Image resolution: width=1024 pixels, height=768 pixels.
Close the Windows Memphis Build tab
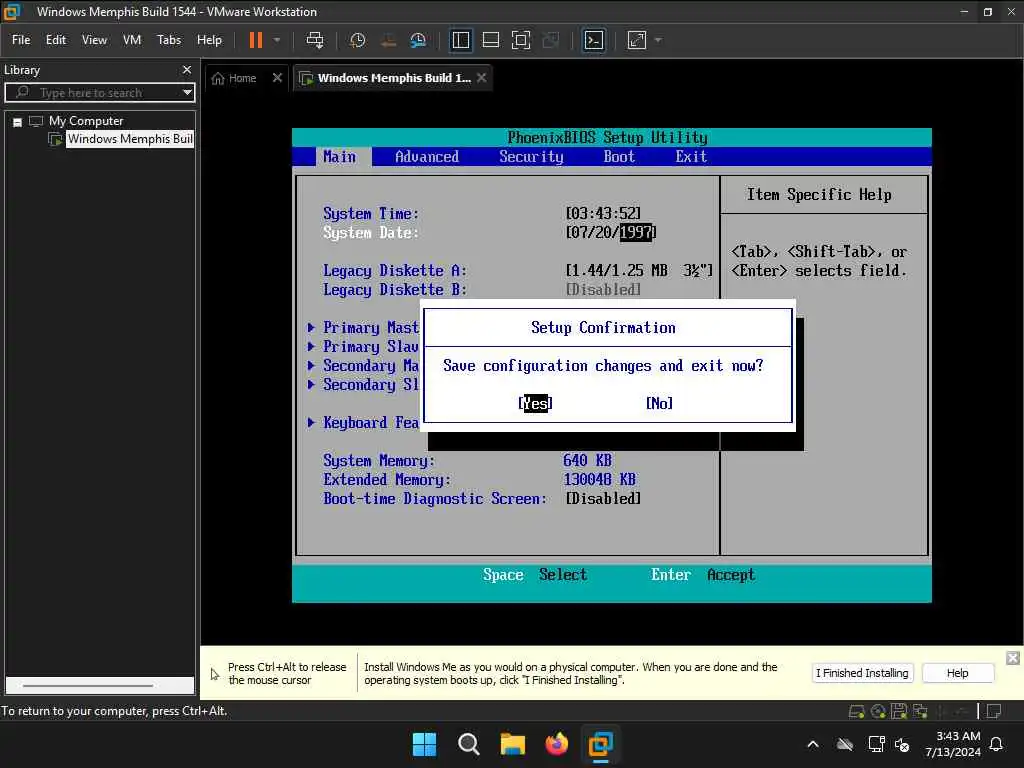coord(482,78)
